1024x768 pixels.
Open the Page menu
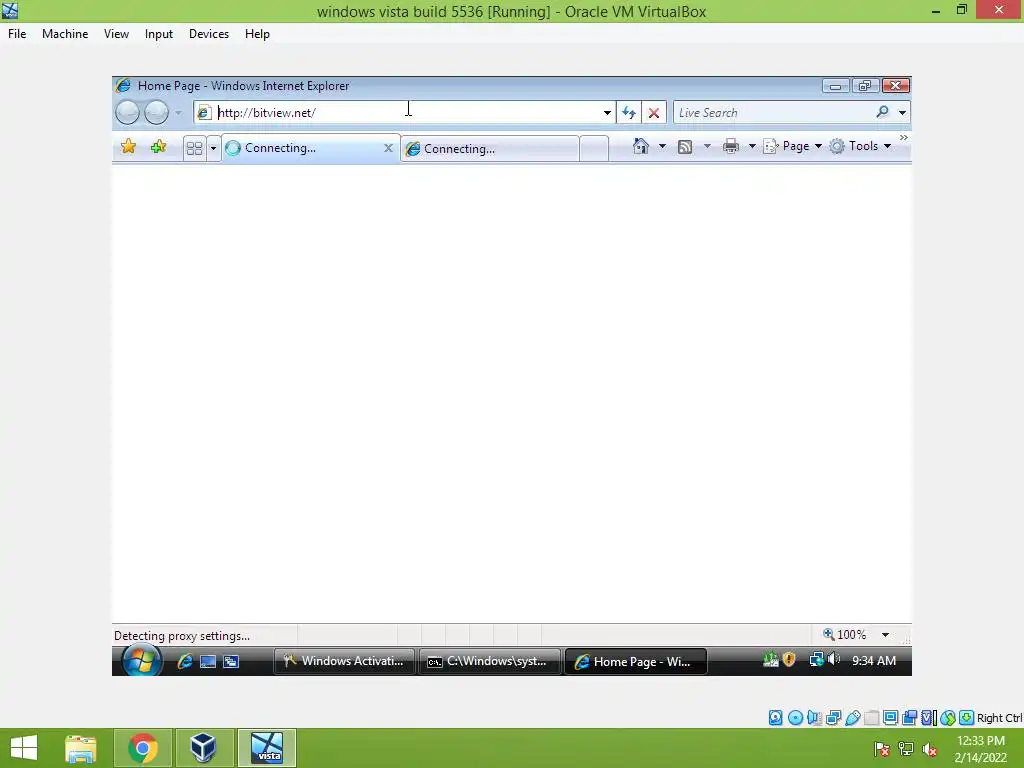(x=792, y=146)
